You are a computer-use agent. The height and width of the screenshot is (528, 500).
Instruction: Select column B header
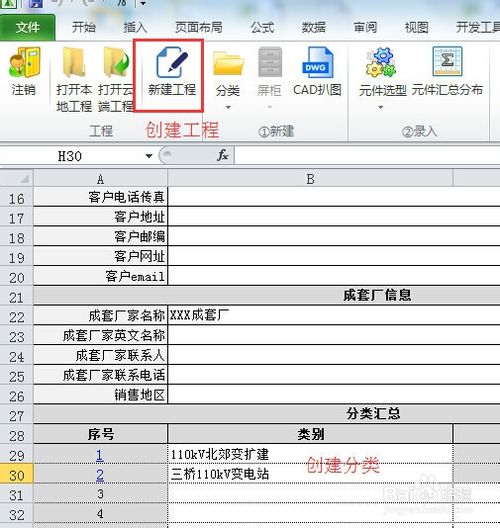pyautogui.click(x=310, y=178)
